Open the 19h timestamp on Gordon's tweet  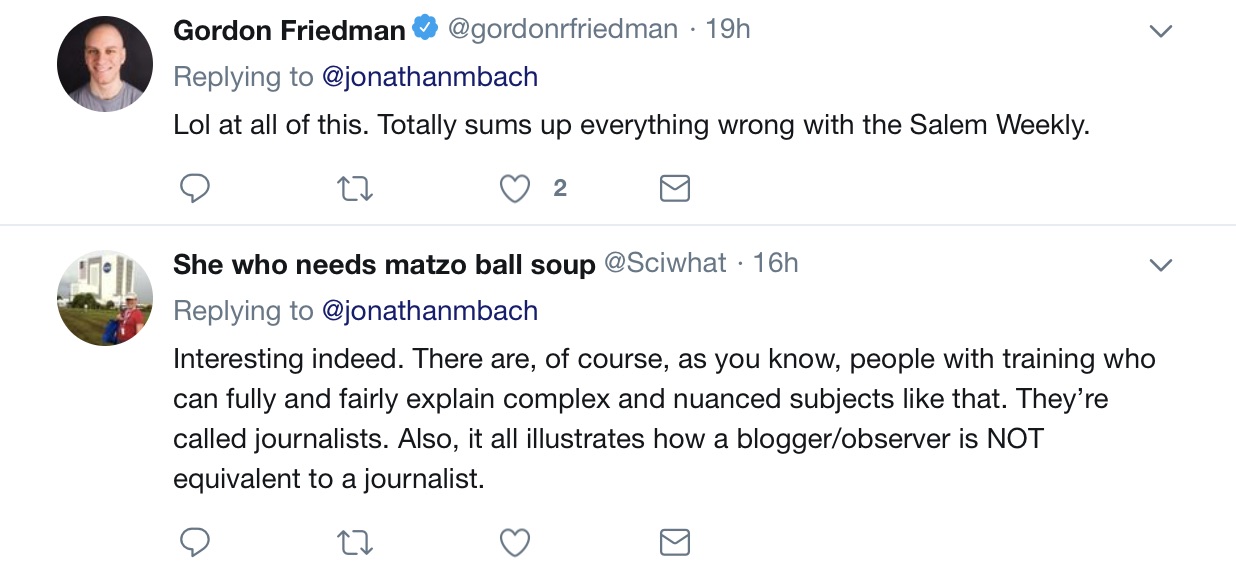728,30
